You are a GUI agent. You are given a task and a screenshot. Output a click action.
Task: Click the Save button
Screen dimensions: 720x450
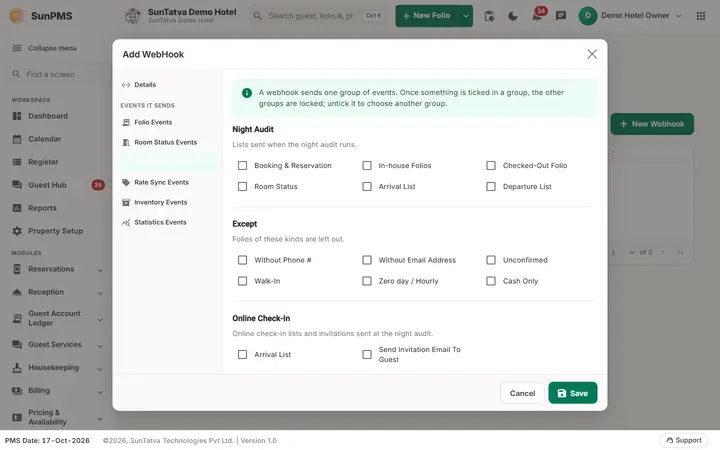(573, 393)
